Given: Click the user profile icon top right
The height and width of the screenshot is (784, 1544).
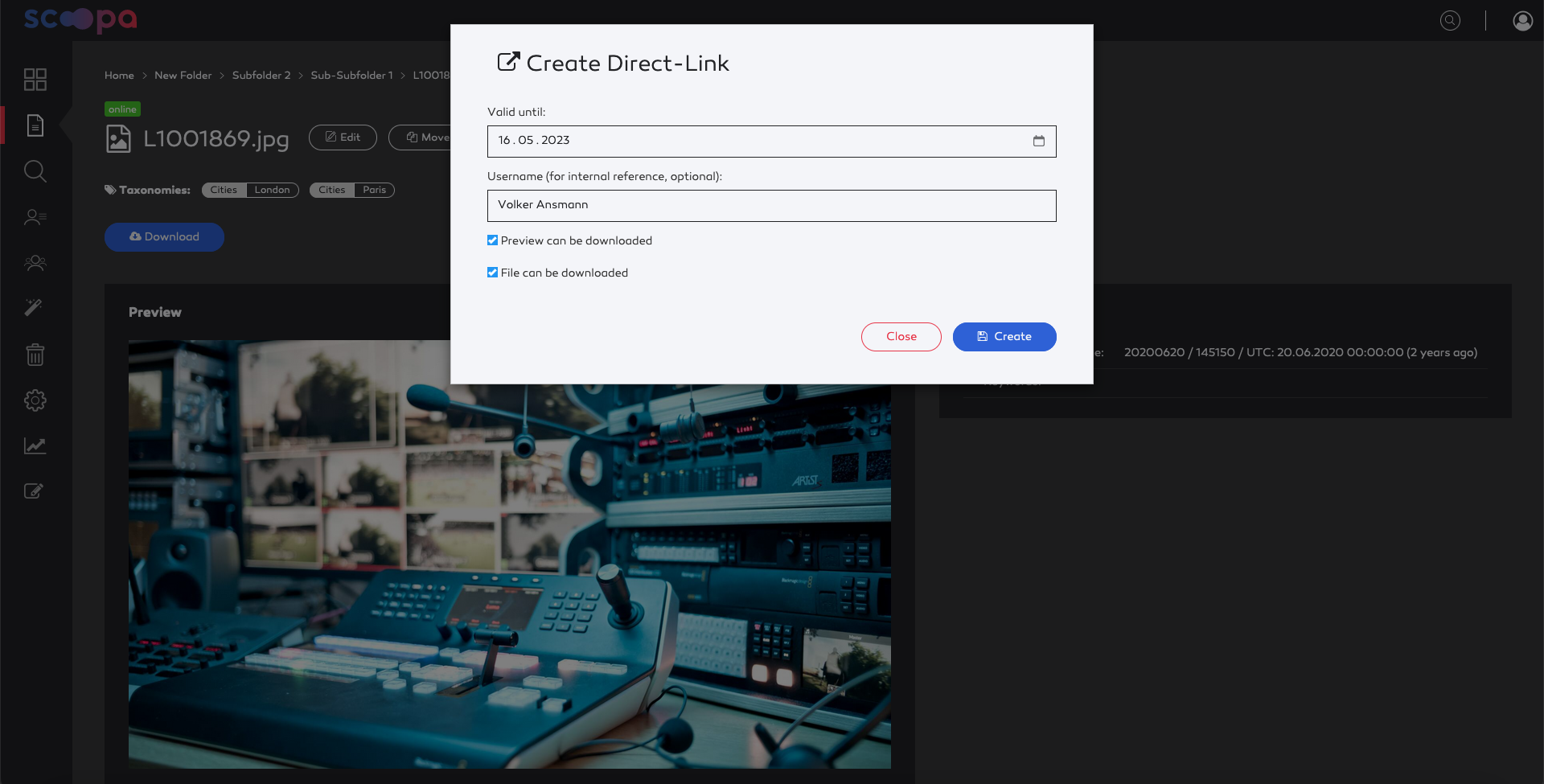Looking at the screenshot, I should (1522, 20).
